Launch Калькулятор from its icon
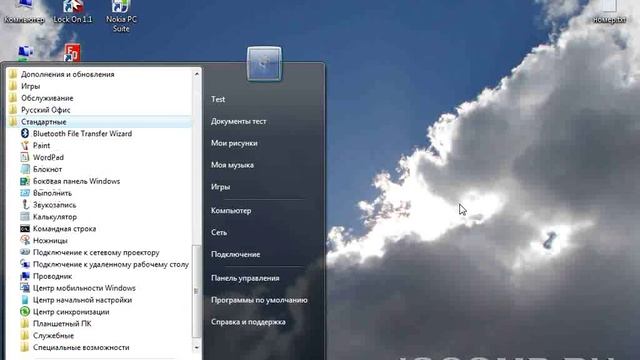The width and height of the screenshot is (640, 360). pos(25,216)
